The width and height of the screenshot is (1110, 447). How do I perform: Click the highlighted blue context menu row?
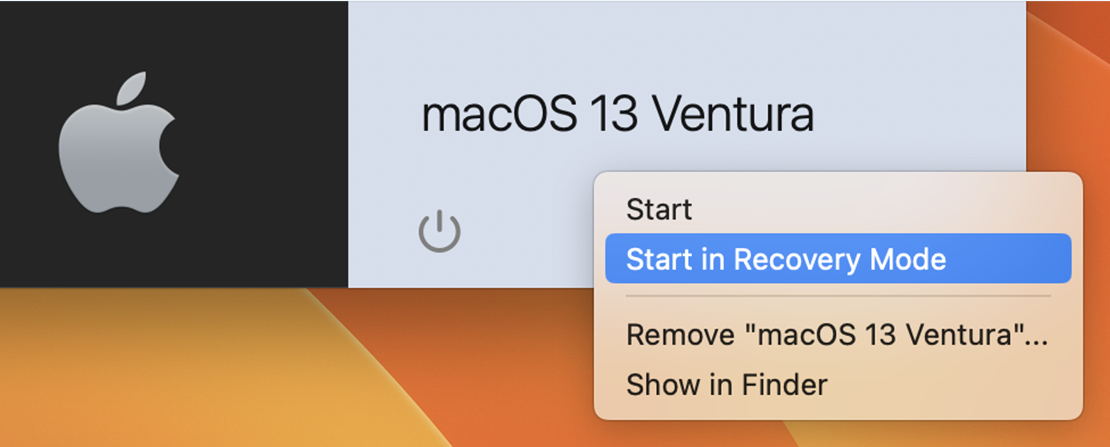(x=837, y=259)
